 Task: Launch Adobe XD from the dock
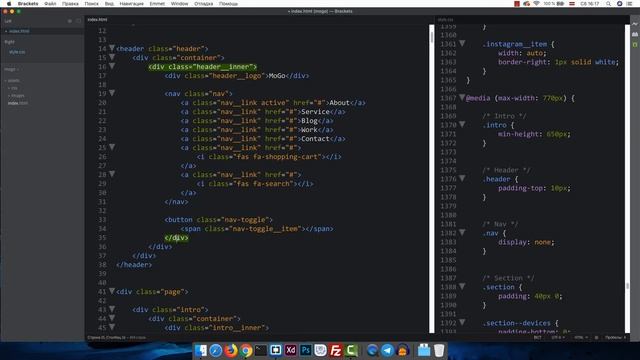click(x=291, y=350)
